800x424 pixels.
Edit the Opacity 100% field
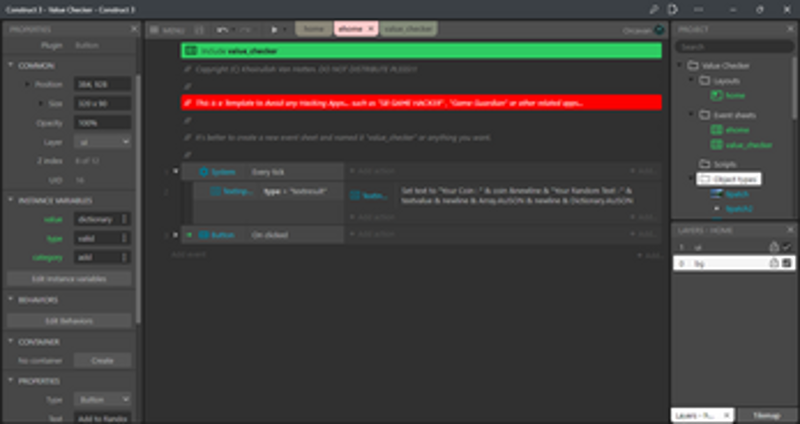click(103, 123)
